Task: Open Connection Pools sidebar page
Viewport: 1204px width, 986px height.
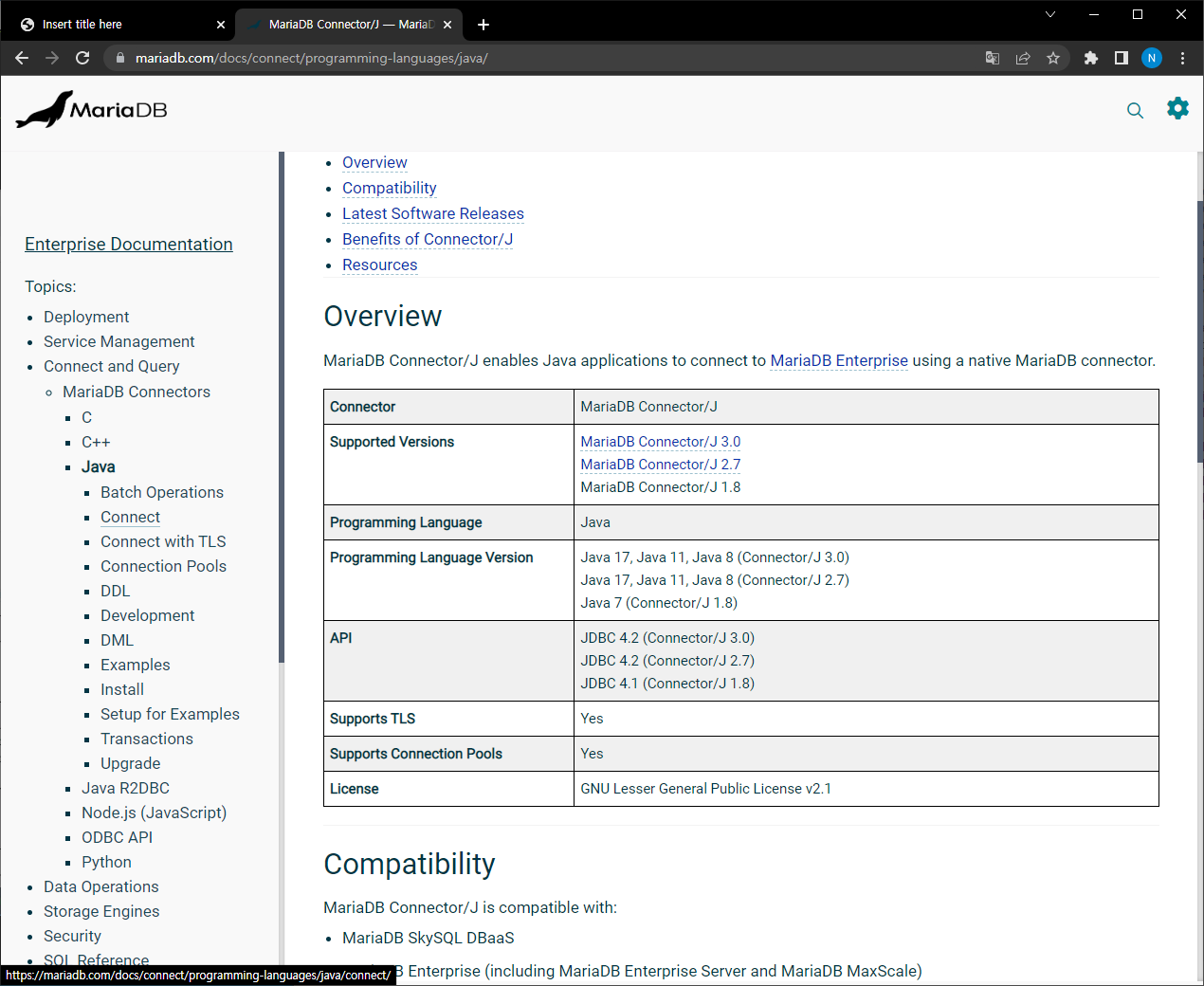Action: point(164,566)
